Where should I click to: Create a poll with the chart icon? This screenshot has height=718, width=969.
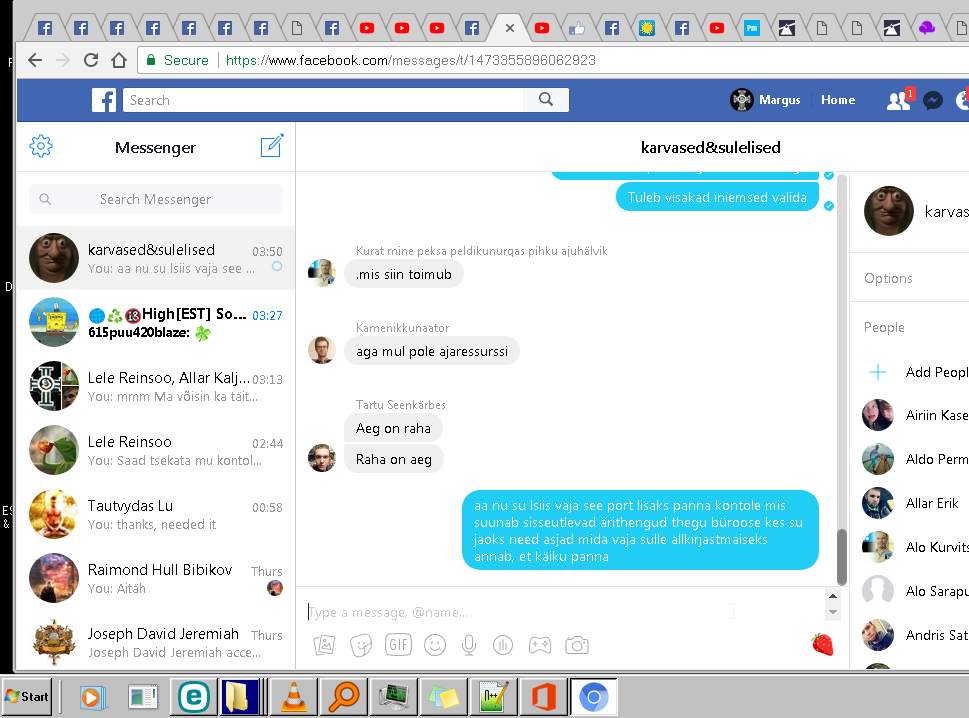503,646
